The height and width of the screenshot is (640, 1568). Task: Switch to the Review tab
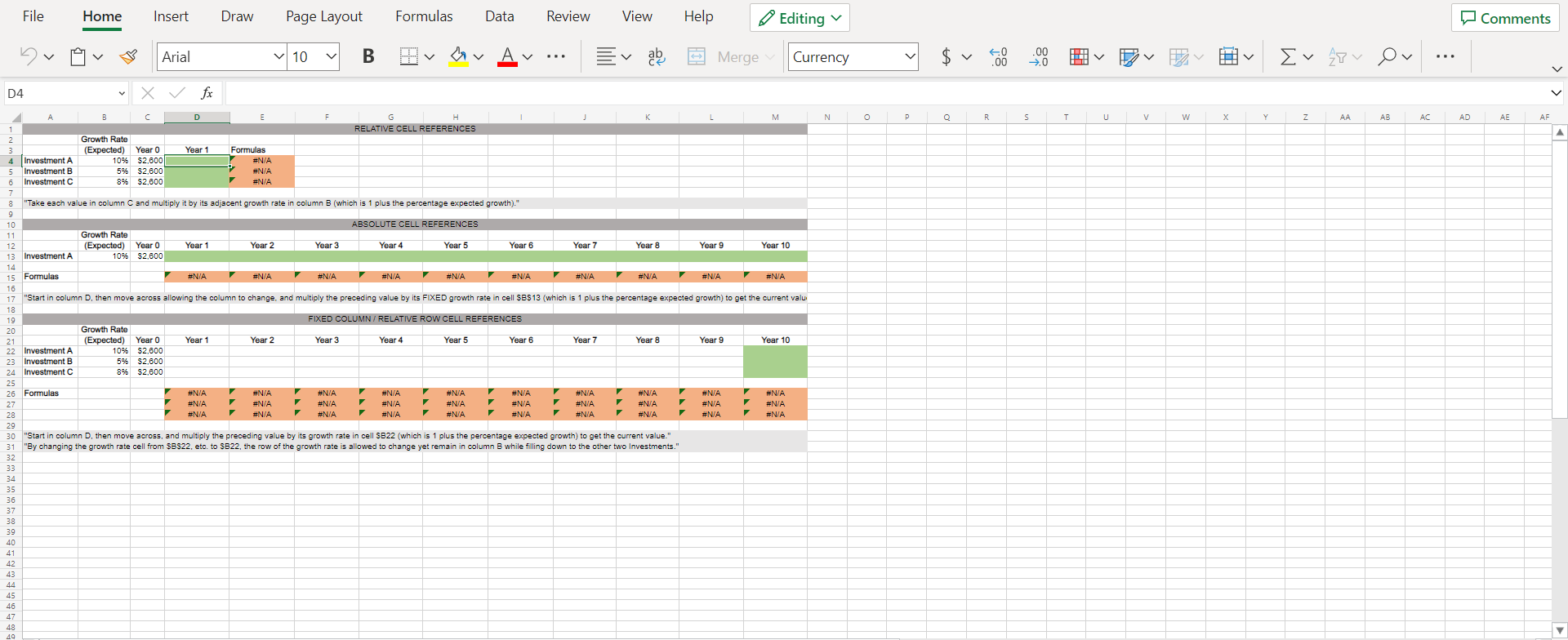568,16
